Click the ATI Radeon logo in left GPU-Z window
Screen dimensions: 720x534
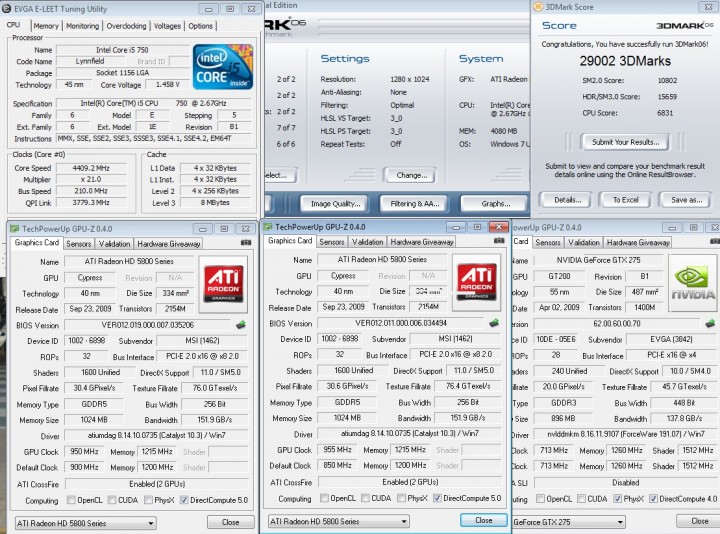click(x=223, y=284)
